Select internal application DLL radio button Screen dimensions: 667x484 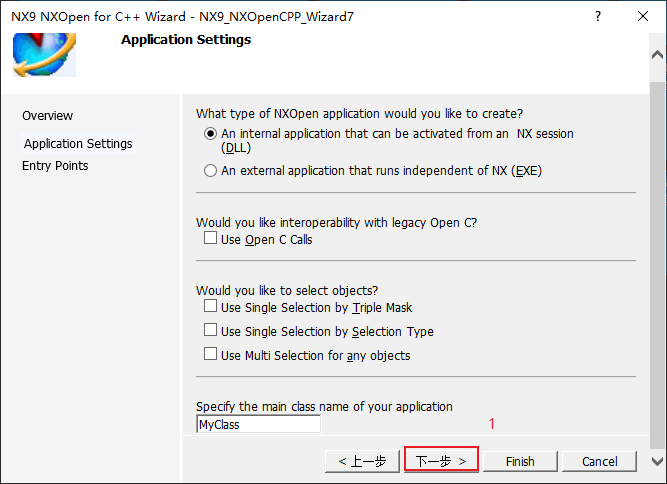(x=210, y=134)
